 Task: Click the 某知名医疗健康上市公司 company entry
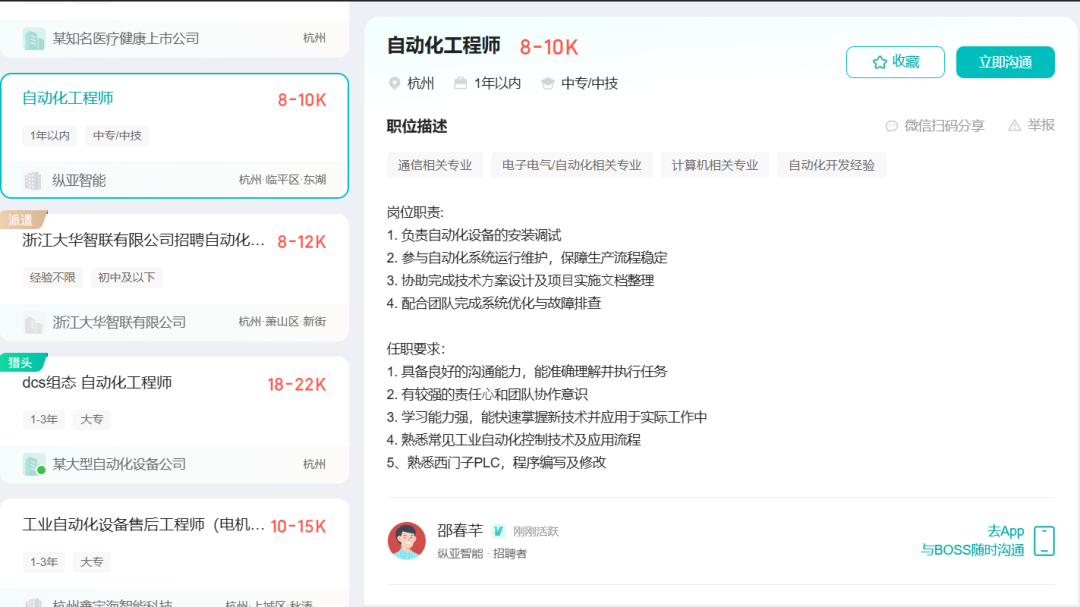coord(125,38)
